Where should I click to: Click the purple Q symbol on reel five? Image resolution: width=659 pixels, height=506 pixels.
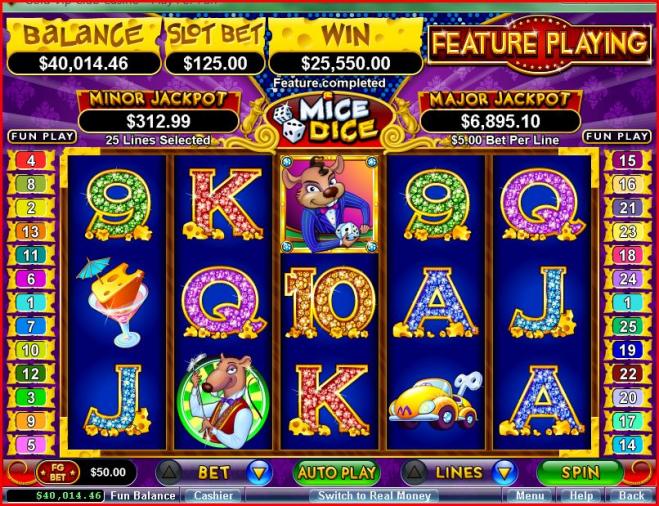click(x=543, y=205)
